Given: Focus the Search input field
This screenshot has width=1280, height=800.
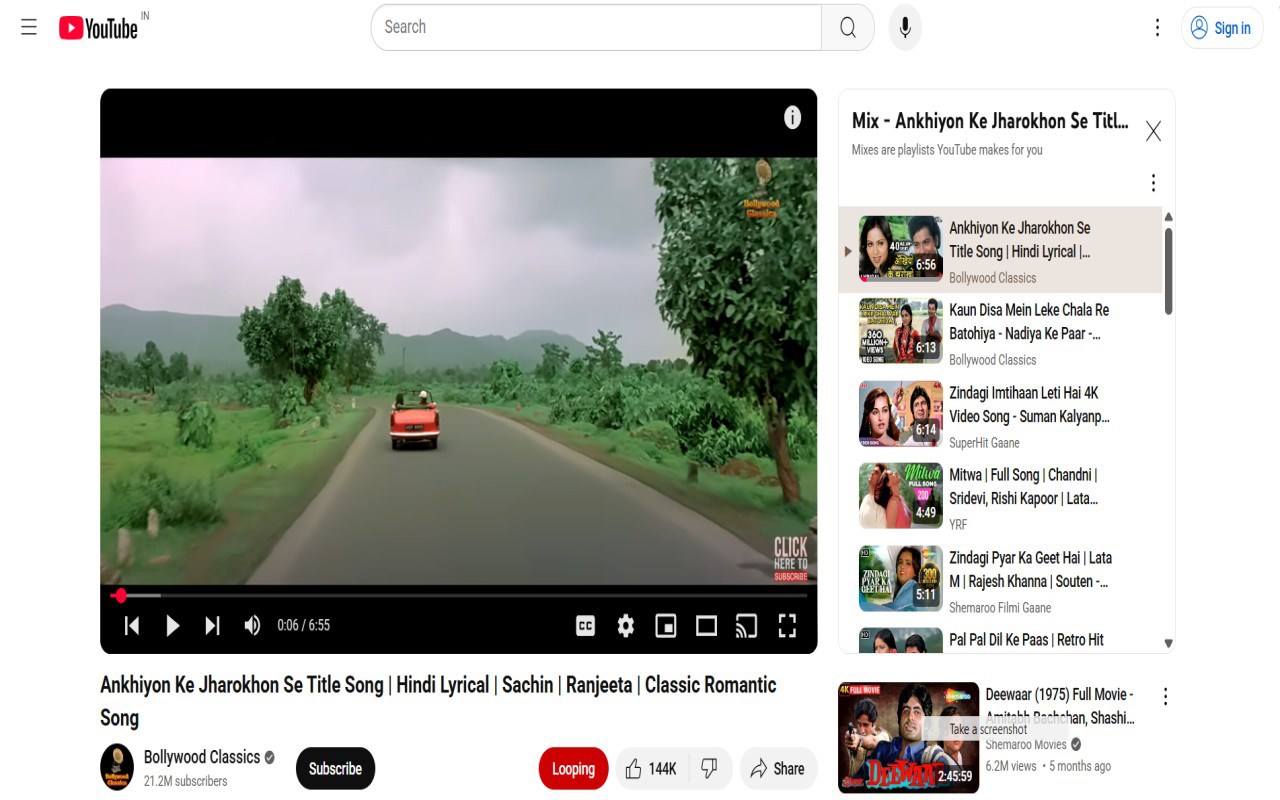Looking at the screenshot, I should [596, 27].
